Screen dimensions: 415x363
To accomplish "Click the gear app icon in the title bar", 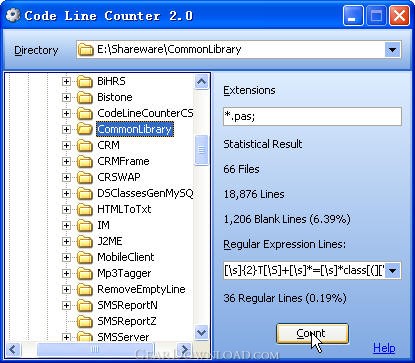I will [13, 16].
